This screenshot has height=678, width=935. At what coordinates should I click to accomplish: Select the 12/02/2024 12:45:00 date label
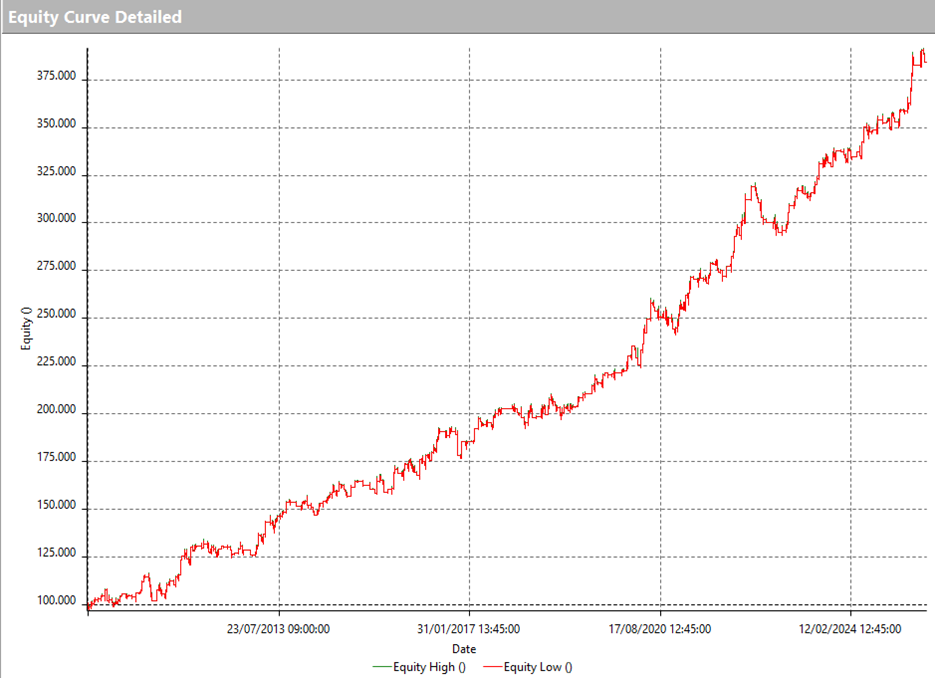point(851,629)
